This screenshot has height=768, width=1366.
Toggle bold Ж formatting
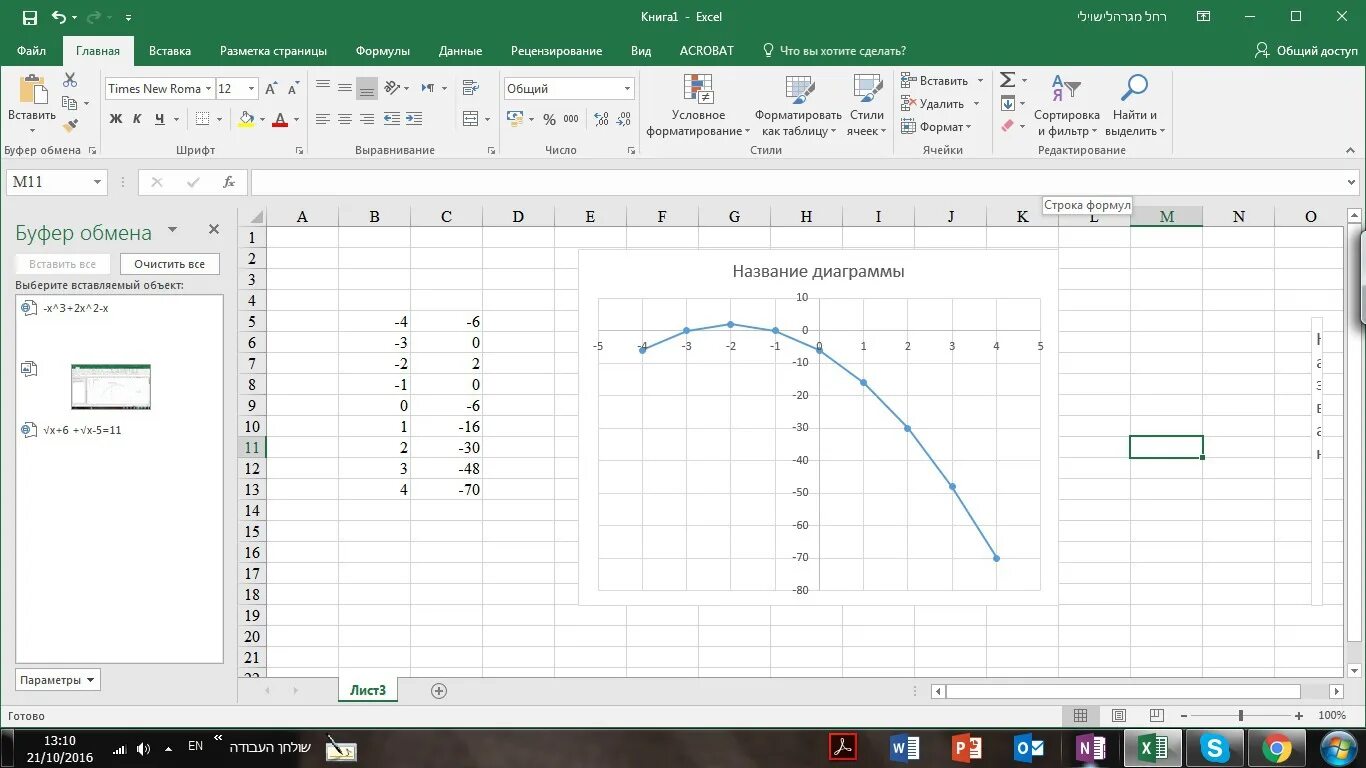(116, 119)
